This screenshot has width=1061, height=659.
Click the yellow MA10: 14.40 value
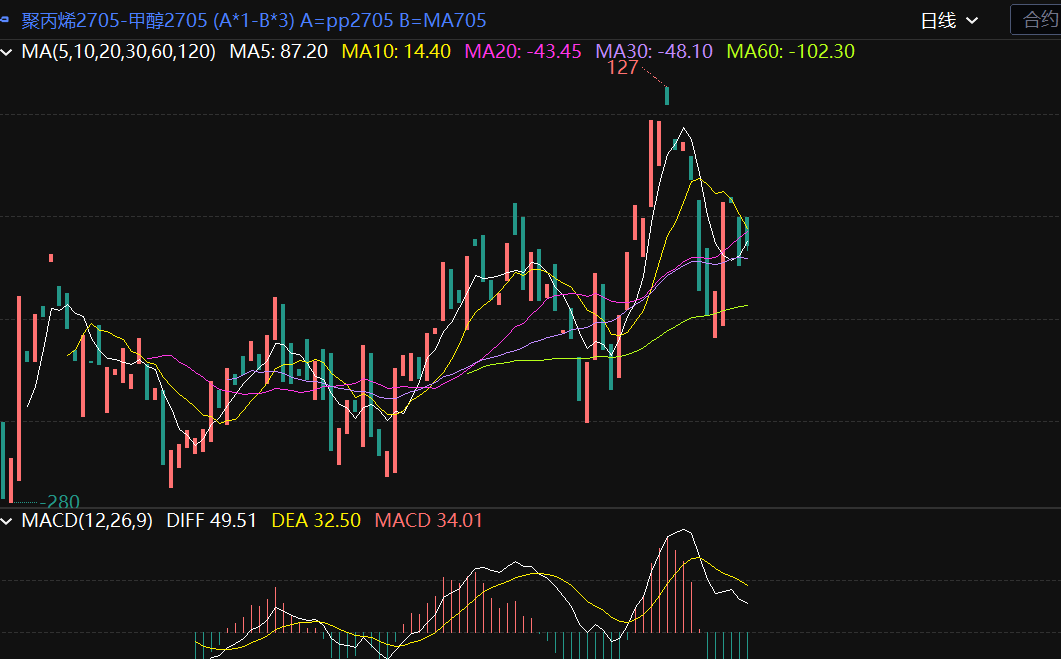pos(396,51)
